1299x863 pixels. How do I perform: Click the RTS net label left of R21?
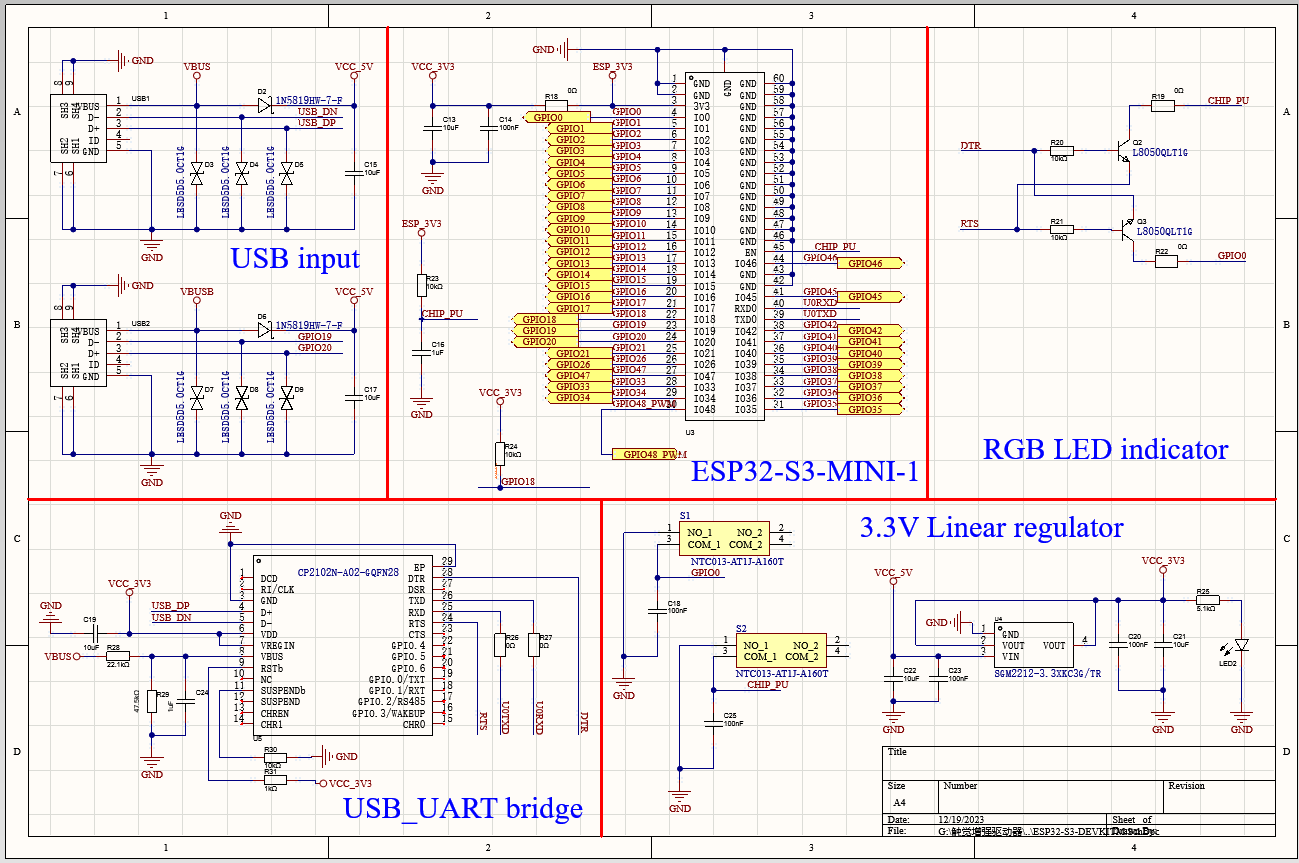pyautogui.click(x=970, y=224)
